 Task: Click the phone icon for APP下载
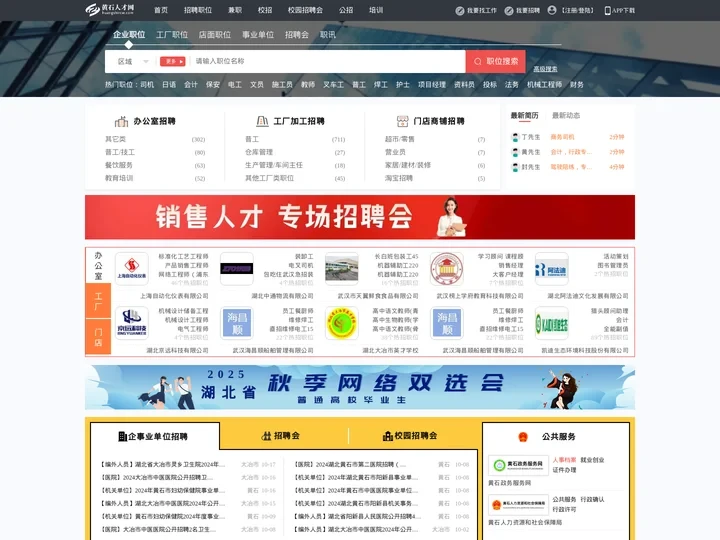(608, 11)
